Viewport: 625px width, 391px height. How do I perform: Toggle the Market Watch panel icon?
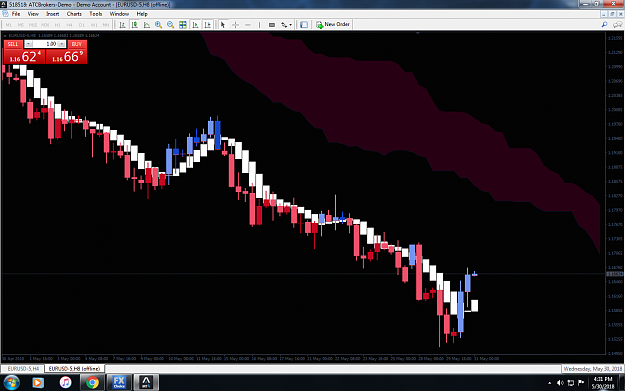pyautogui.click(x=304, y=25)
